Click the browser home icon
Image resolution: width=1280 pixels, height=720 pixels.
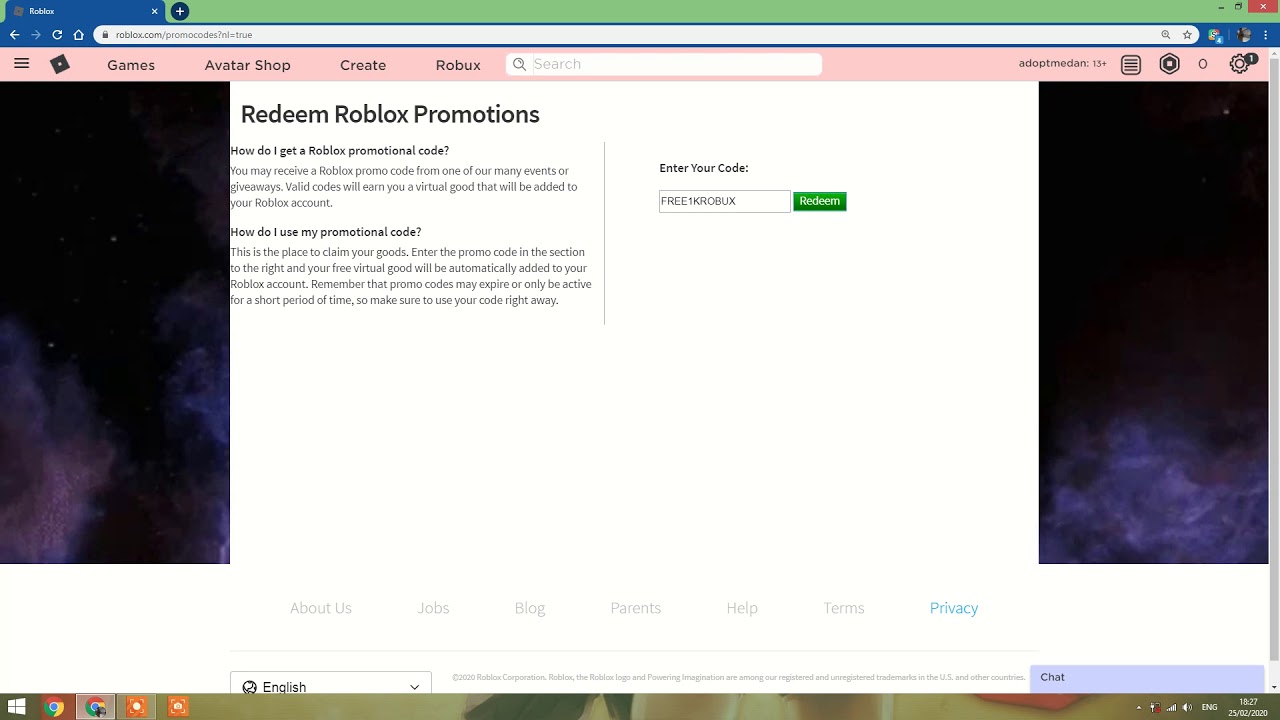coord(79,34)
